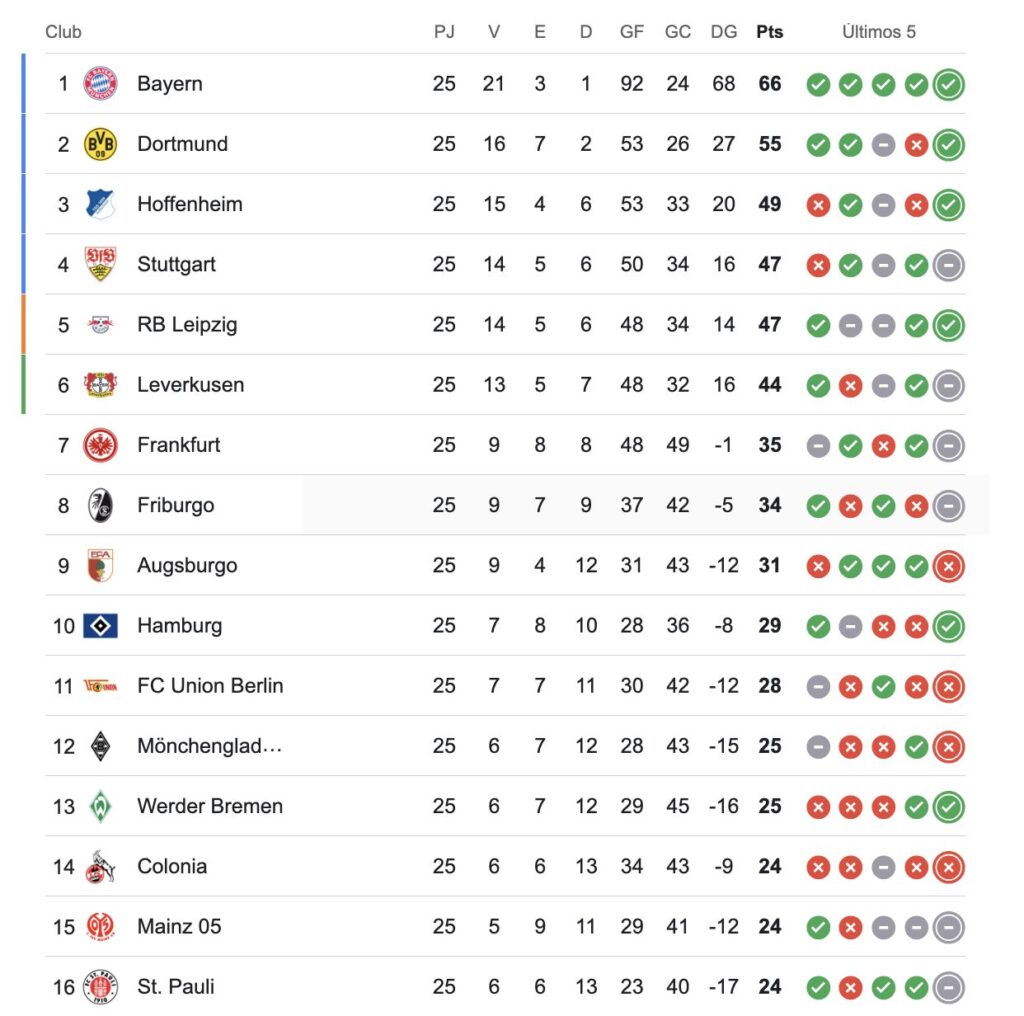Select the Frankfurt eagle crest
Image resolution: width=1024 pixels, height=1016 pixels.
100,445
